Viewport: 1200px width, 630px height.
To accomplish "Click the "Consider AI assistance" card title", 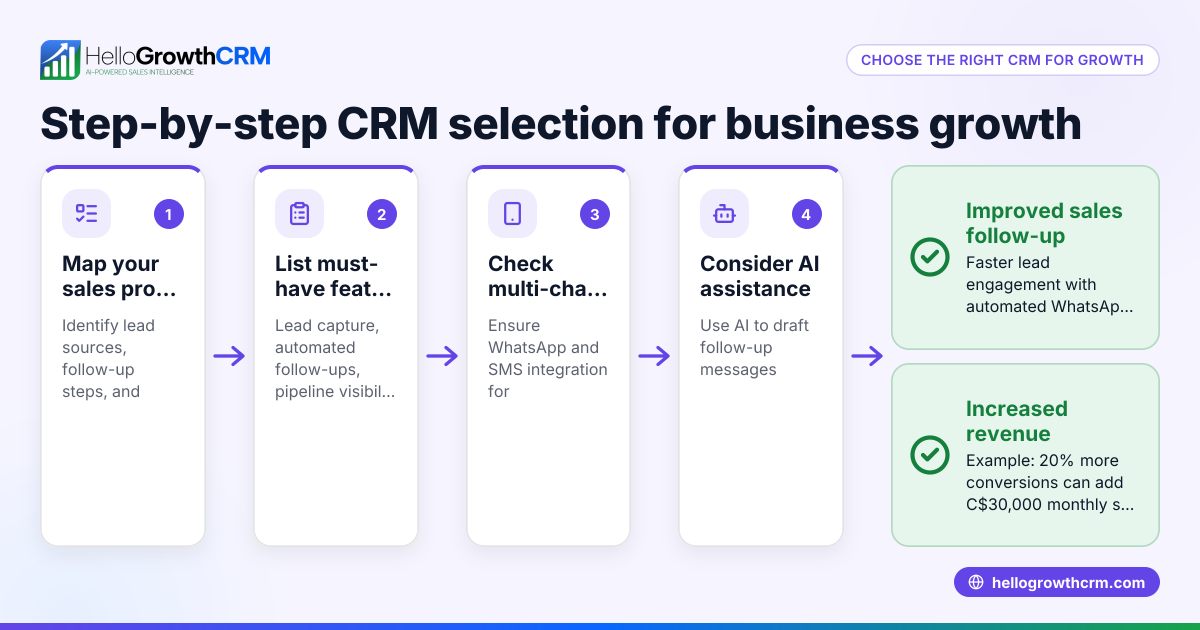I will (x=759, y=276).
